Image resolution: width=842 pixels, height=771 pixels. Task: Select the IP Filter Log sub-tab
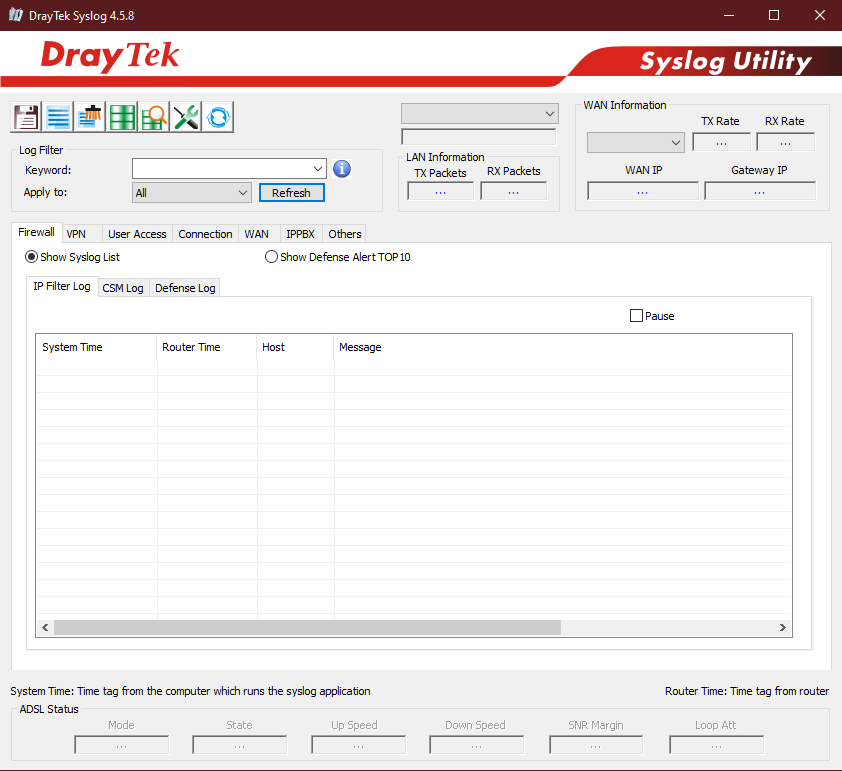(x=62, y=287)
